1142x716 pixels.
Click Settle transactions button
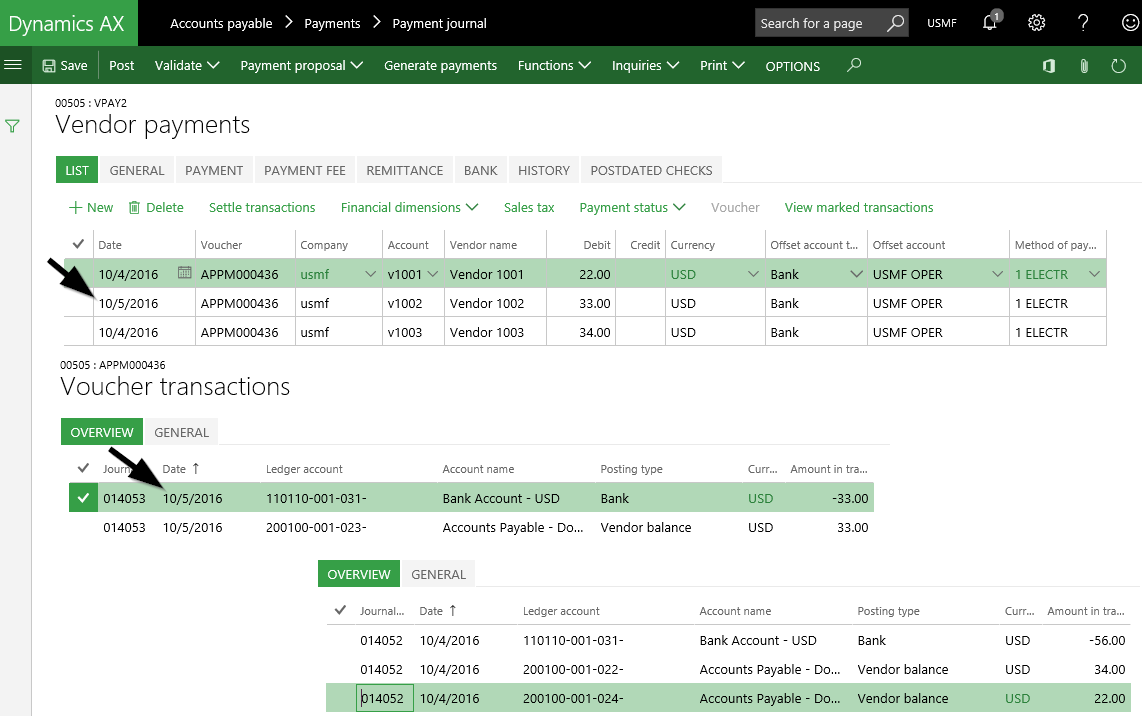point(262,208)
